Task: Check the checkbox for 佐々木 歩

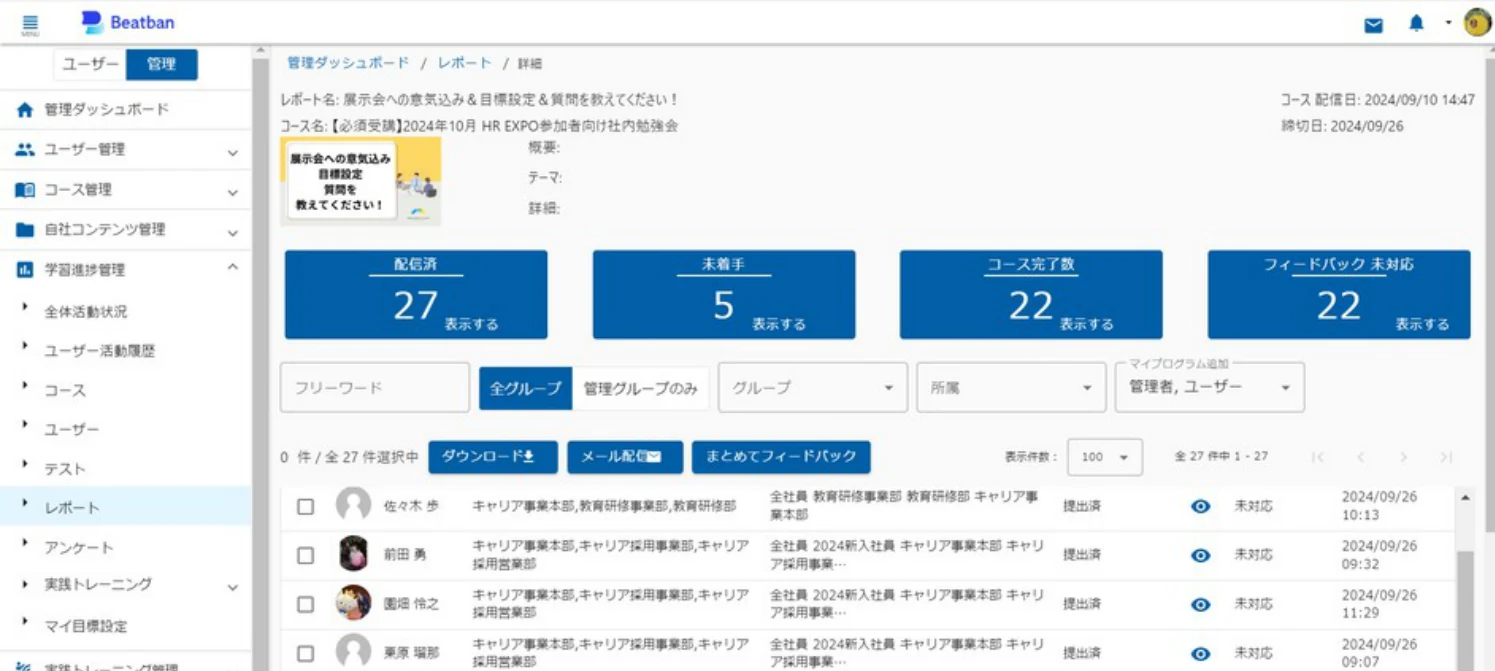Action: (306, 506)
